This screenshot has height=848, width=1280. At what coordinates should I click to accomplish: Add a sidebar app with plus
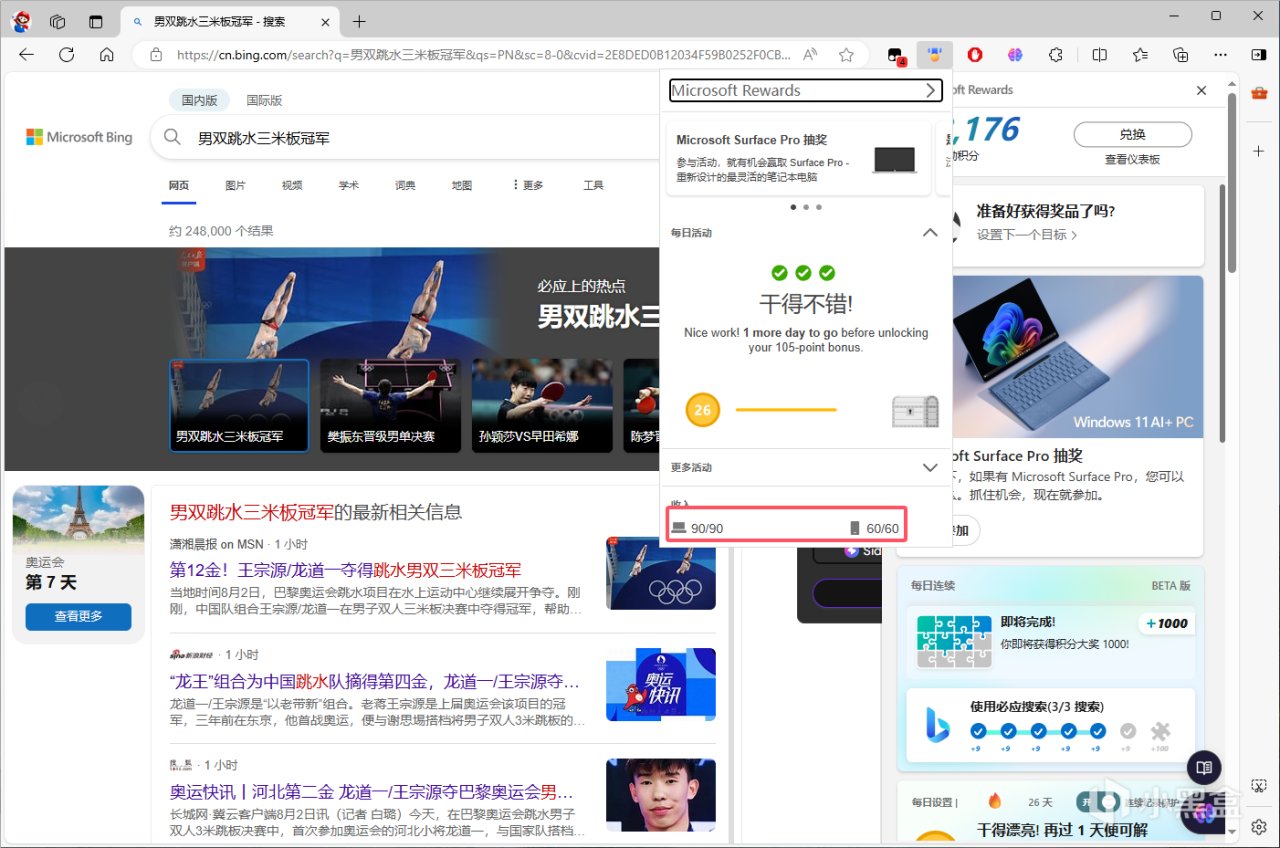coord(1259,150)
